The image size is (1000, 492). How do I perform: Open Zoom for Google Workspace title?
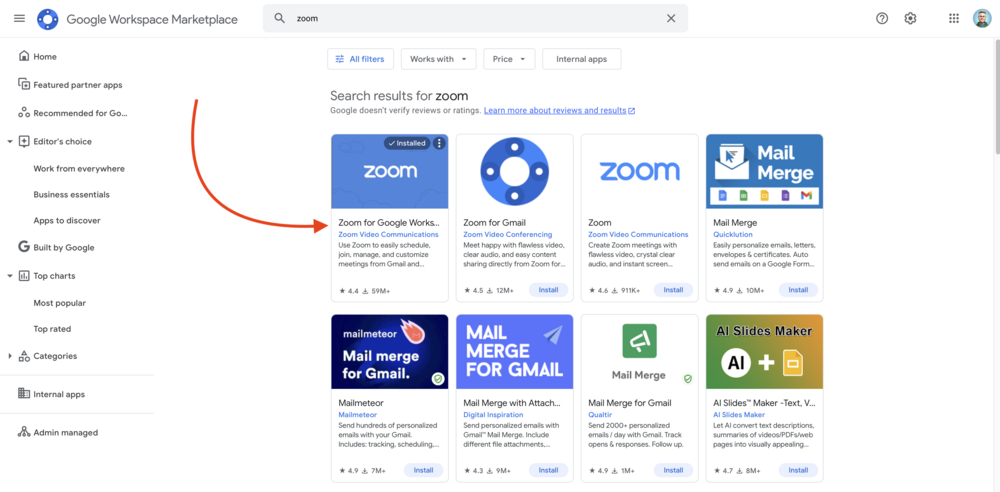pyautogui.click(x=389, y=223)
